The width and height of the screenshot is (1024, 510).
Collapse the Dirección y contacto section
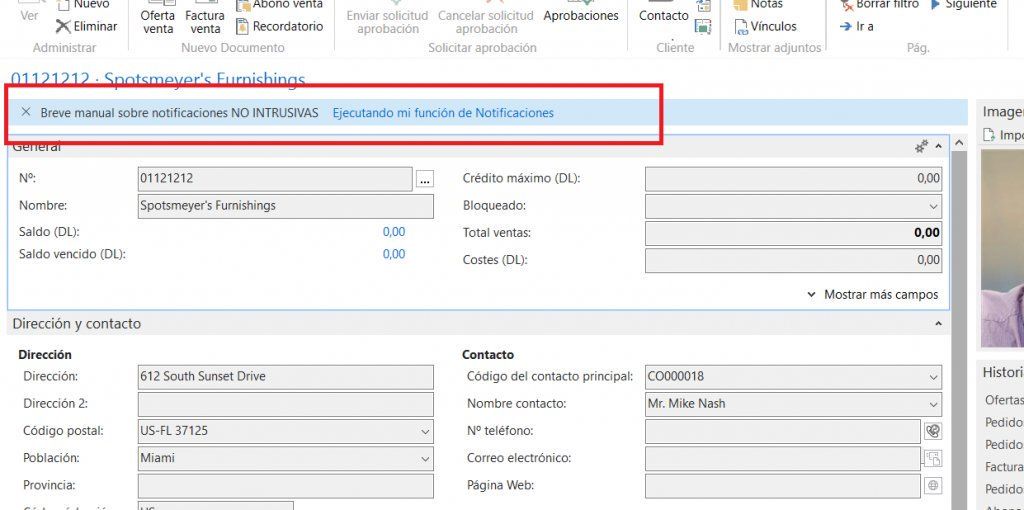coord(938,324)
